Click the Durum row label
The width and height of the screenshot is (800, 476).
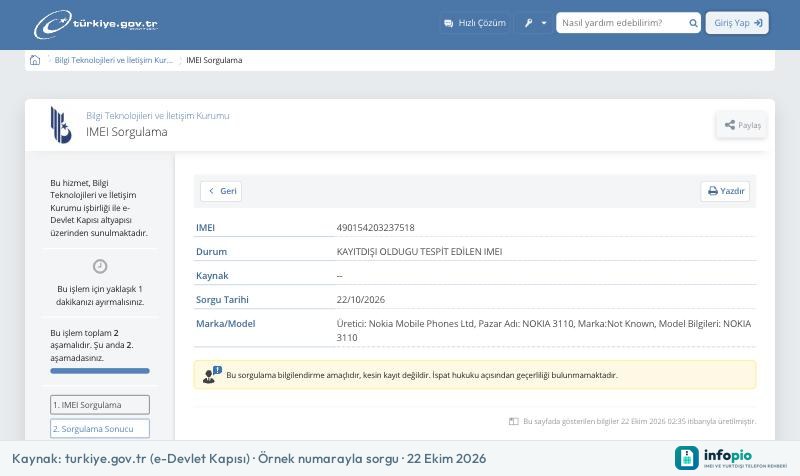(x=211, y=252)
